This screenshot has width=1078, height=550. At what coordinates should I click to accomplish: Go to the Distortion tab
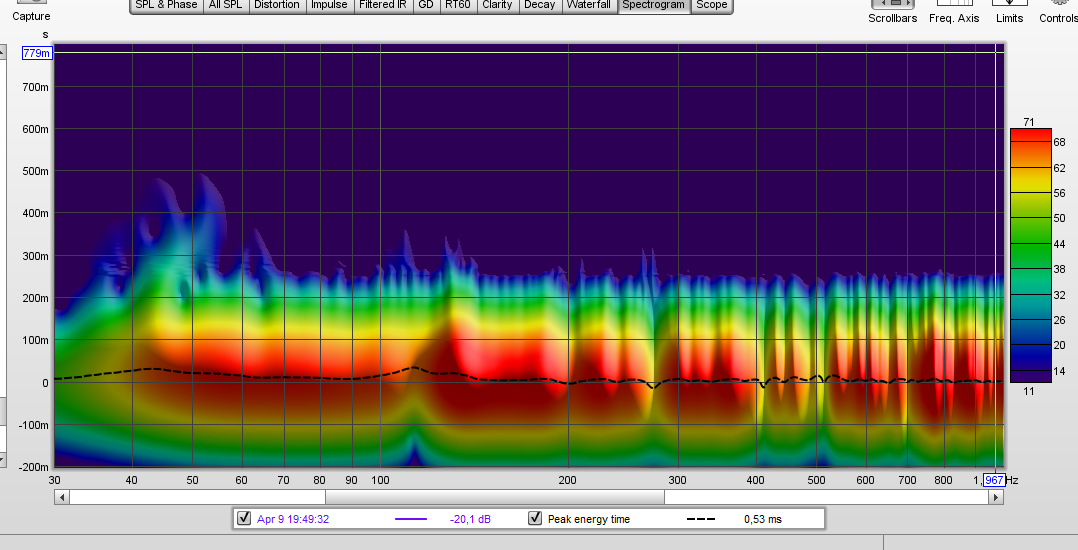point(276,5)
